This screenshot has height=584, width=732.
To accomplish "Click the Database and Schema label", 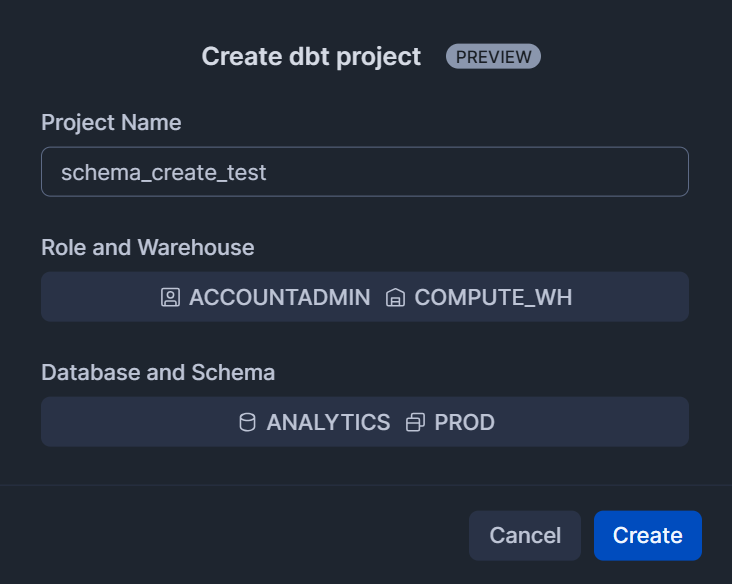I will (x=158, y=372).
